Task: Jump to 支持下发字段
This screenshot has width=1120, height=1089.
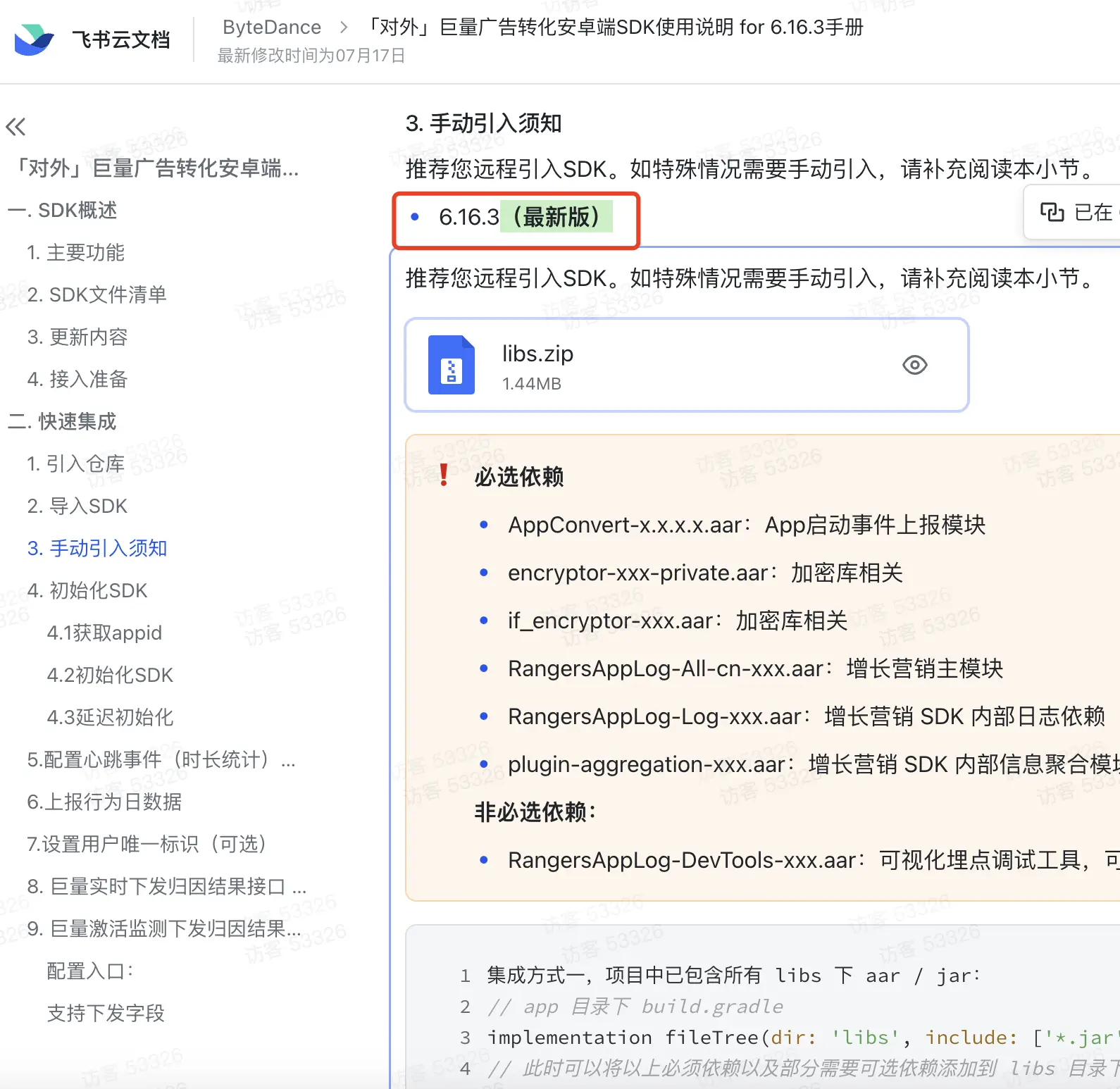Action: [106, 1013]
